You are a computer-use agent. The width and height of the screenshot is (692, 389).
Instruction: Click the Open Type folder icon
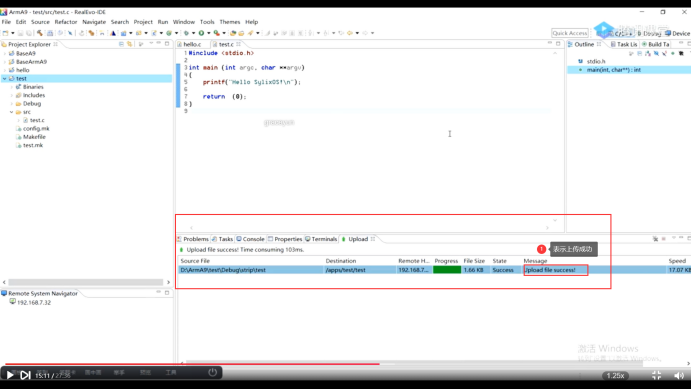[x=233, y=33]
